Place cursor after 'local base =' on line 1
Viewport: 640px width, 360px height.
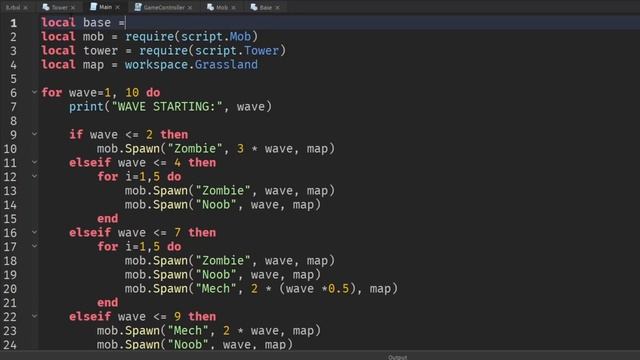[x=126, y=23]
